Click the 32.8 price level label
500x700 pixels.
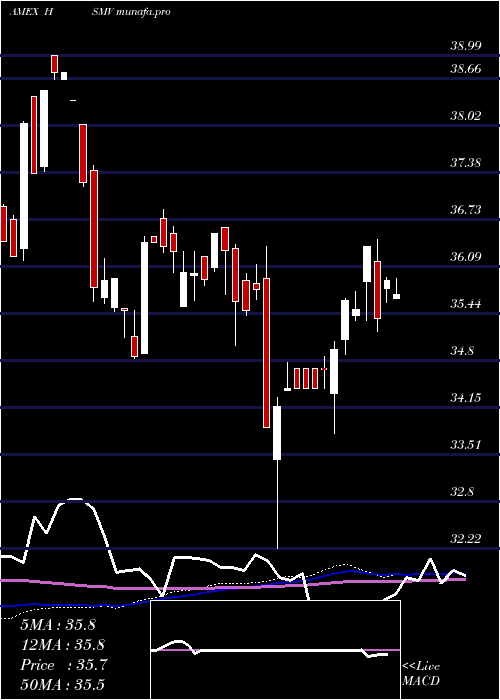coord(463,492)
